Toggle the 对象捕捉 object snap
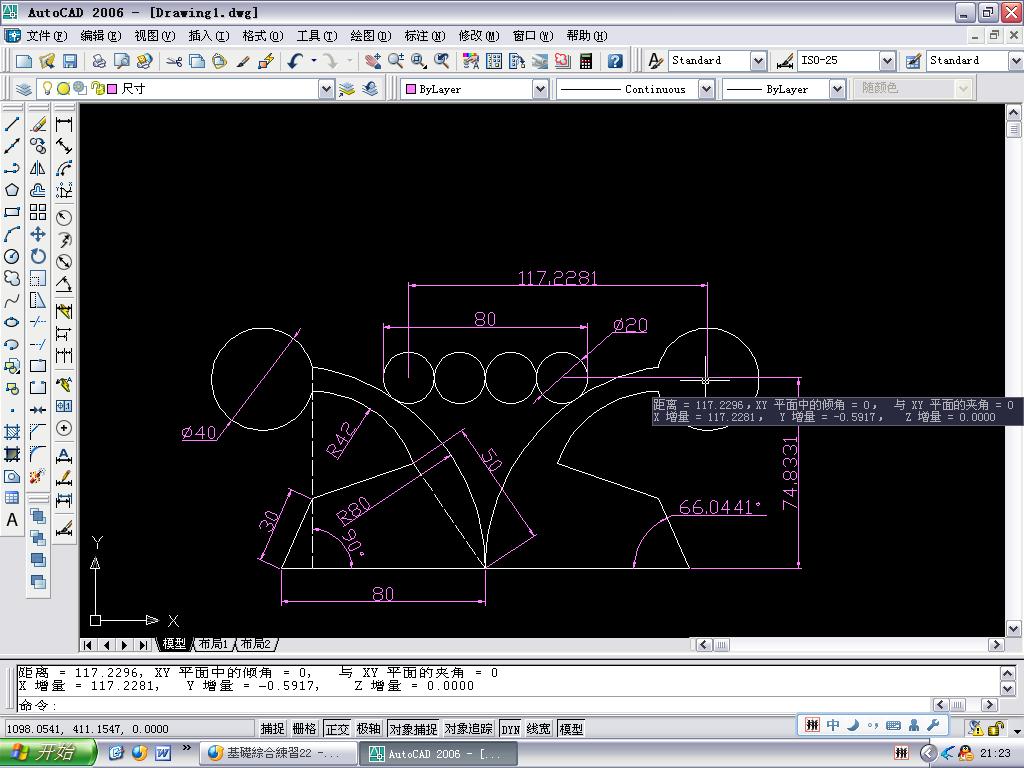The height and width of the screenshot is (768, 1024). coord(413,729)
